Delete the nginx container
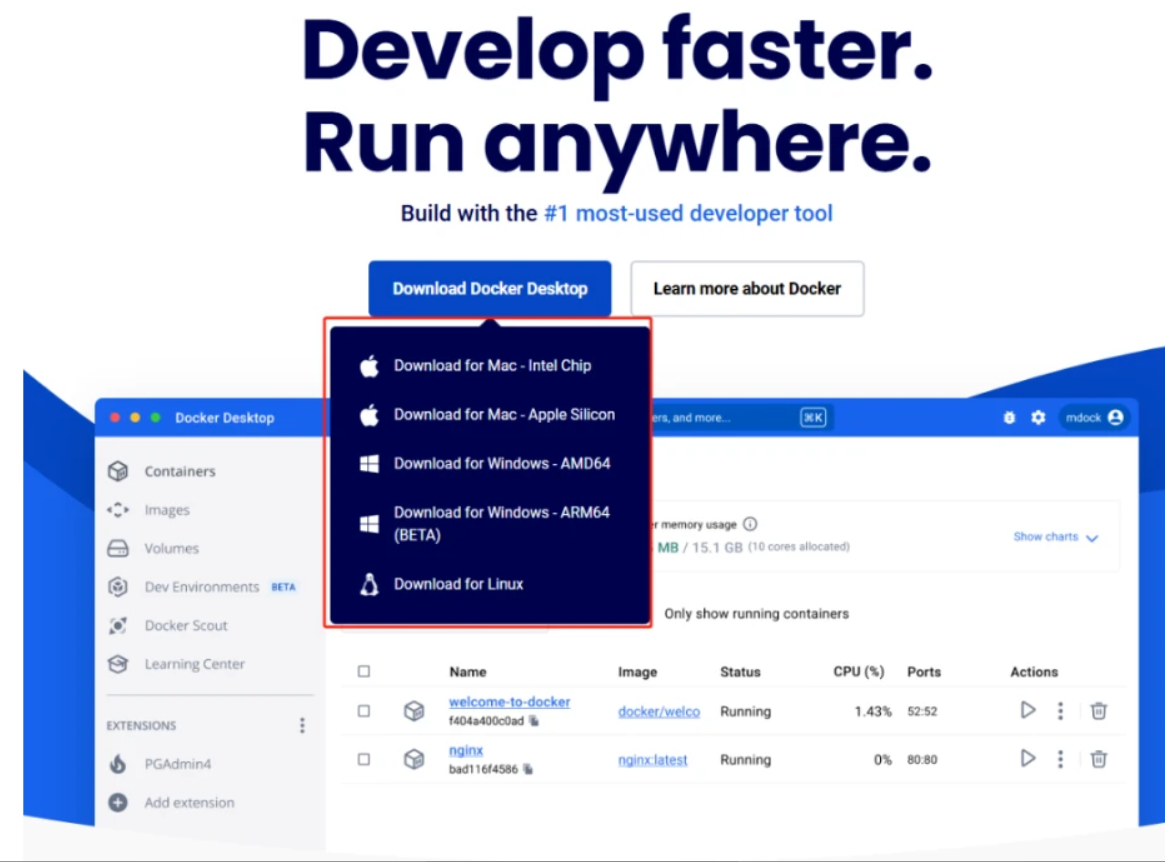The image size is (1165, 862). (x=1098, y=759)
